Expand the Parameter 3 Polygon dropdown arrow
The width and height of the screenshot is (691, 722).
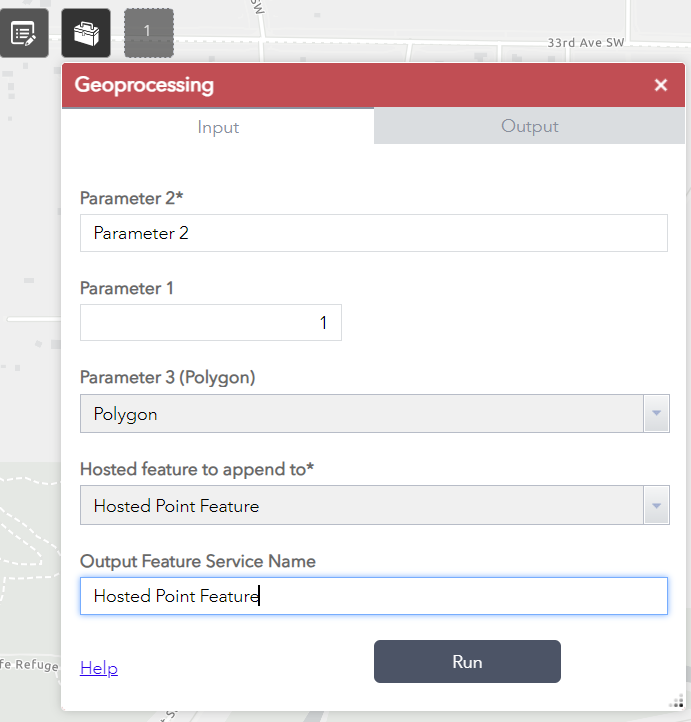656,414
